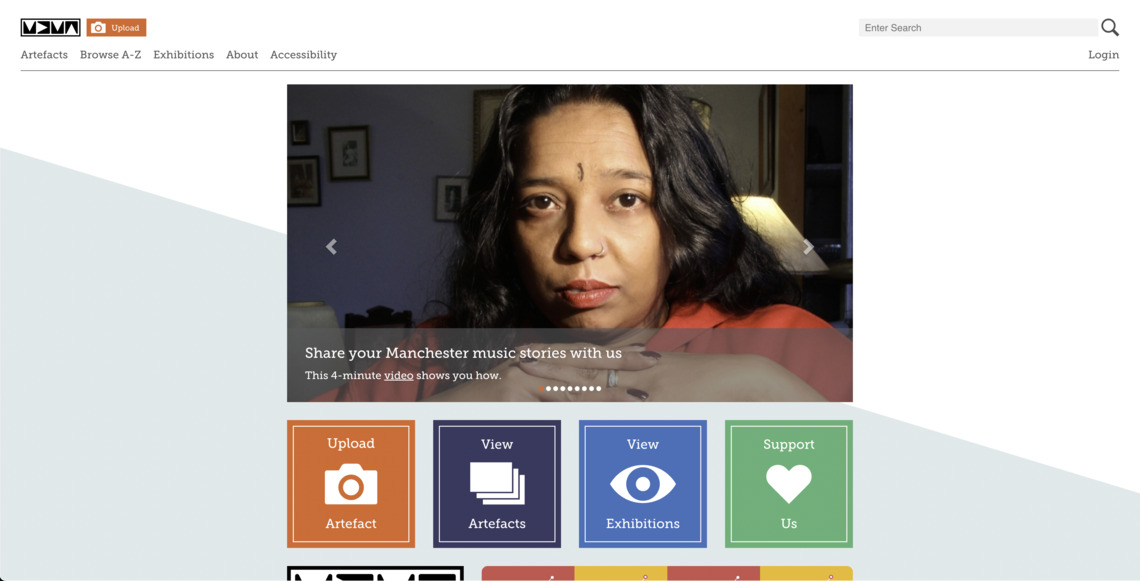Follow the underlined video link in caption
Image resolution: width=1140 pixels, height=581 pixels.
pos(398,375)
